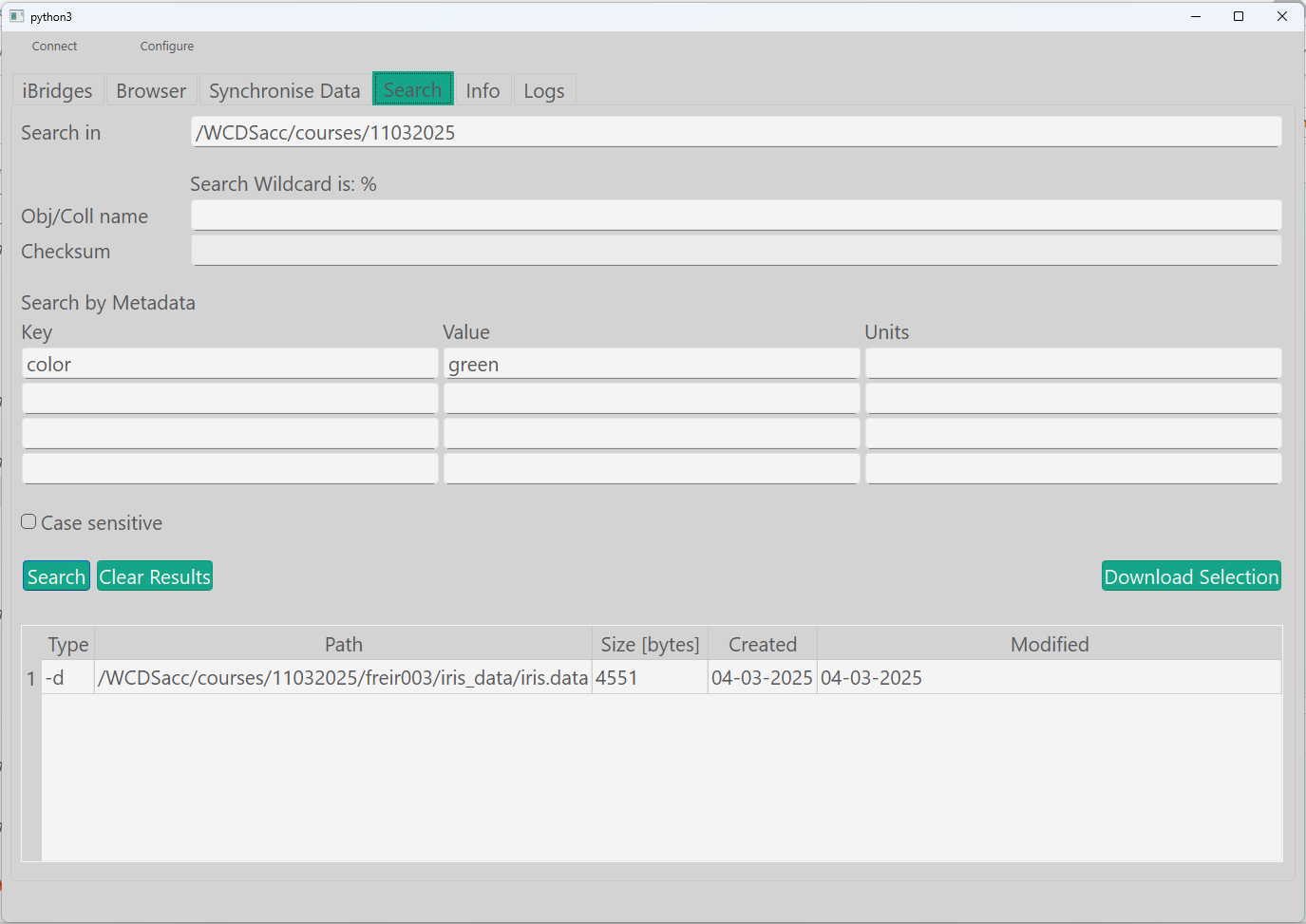Click the Type column header
1306x924 pixels.
click(68, 644)
